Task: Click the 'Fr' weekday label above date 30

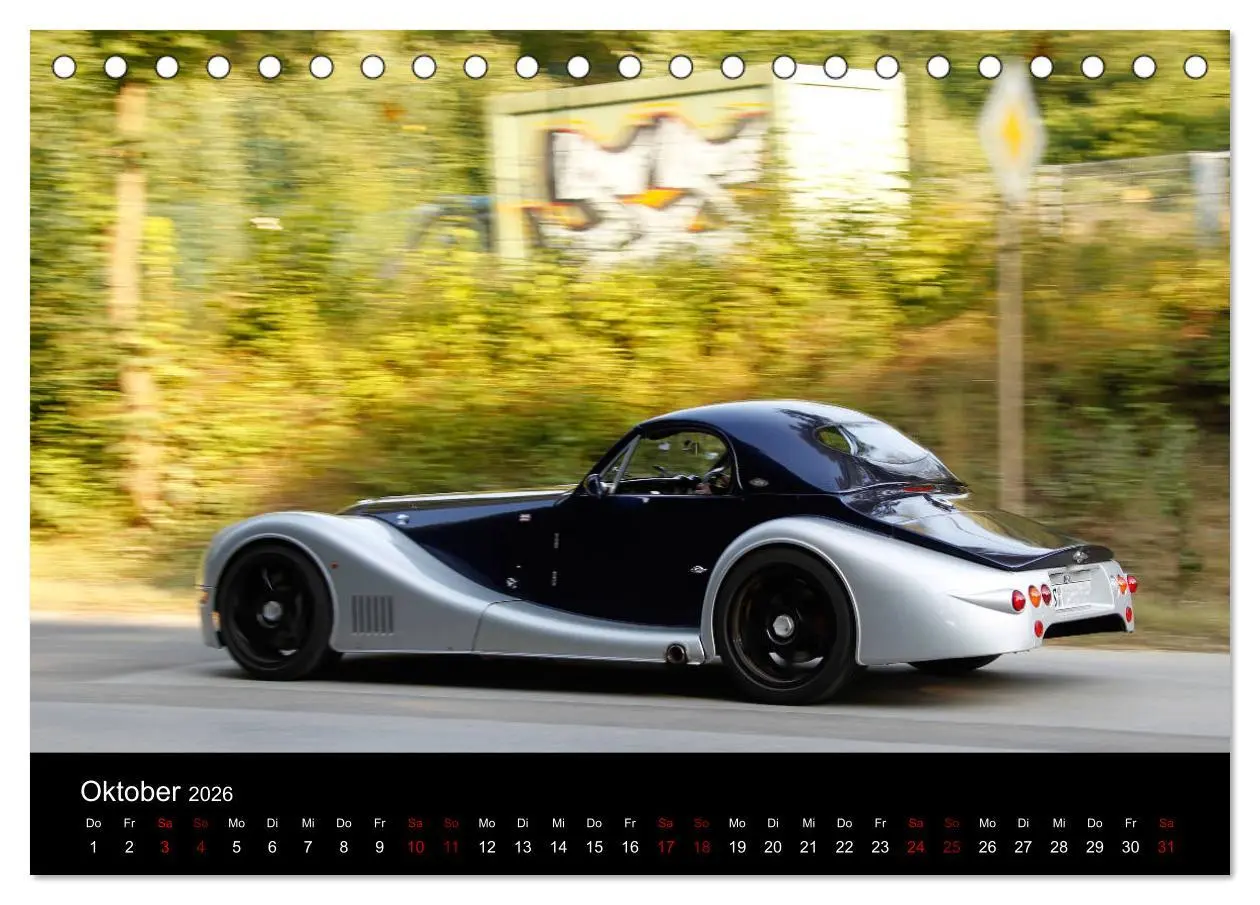Action: click(1131, 823)
